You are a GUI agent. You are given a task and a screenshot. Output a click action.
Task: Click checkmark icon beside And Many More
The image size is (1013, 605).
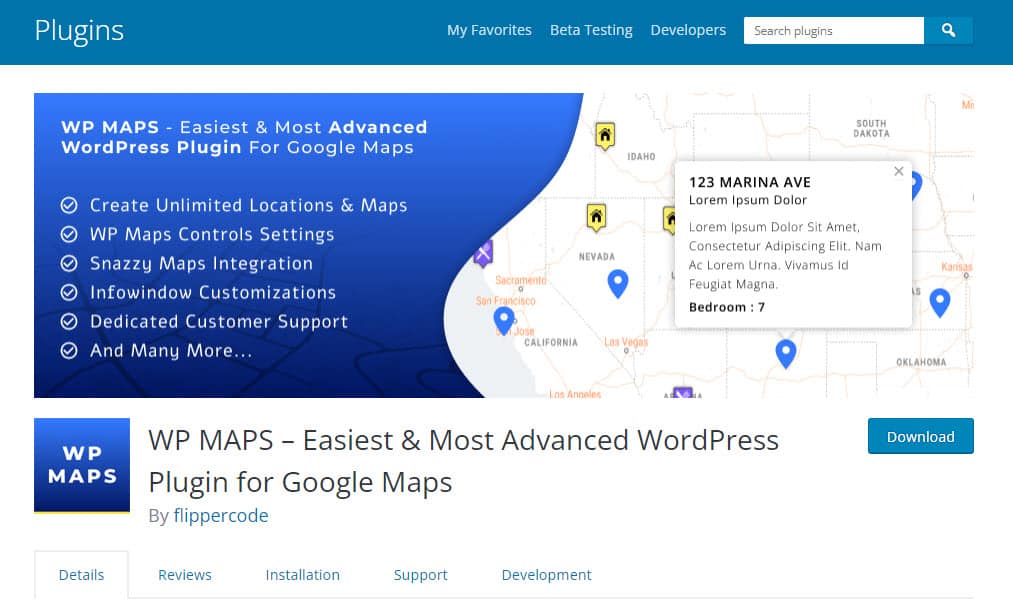coord(69,351)
